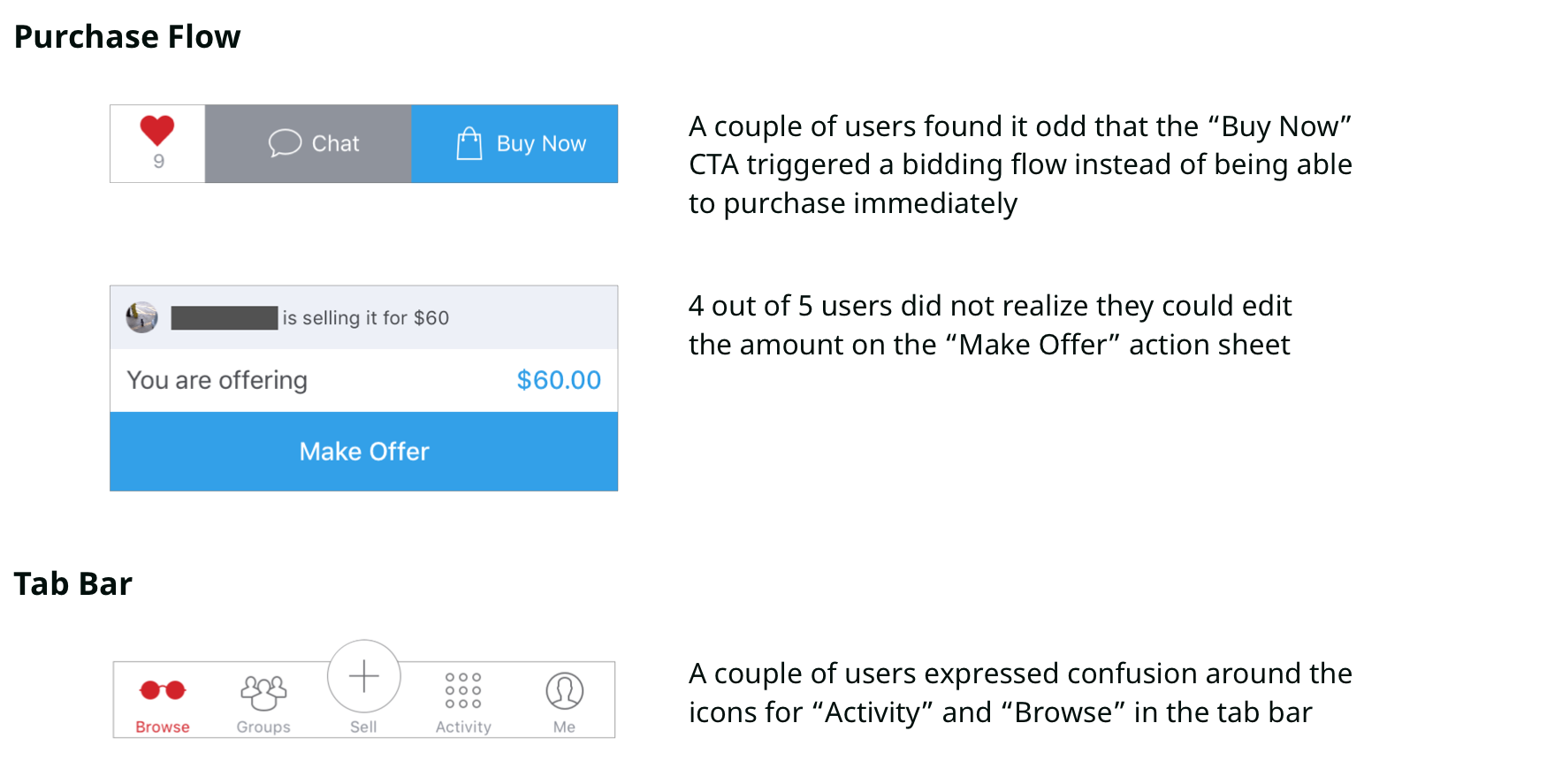Click the Chat action
This screenshot has width=1547, height=784.
pos(309,142)
